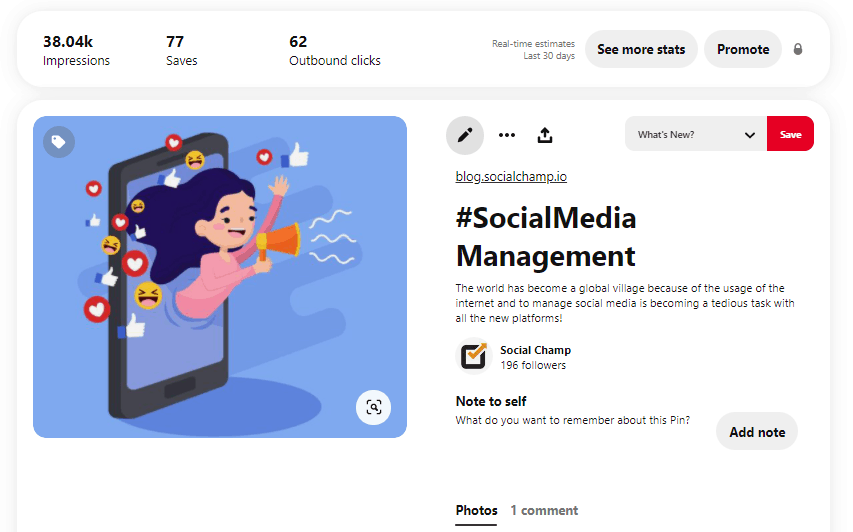
Task: Open visual search lens icon on image
Action: 373,407
